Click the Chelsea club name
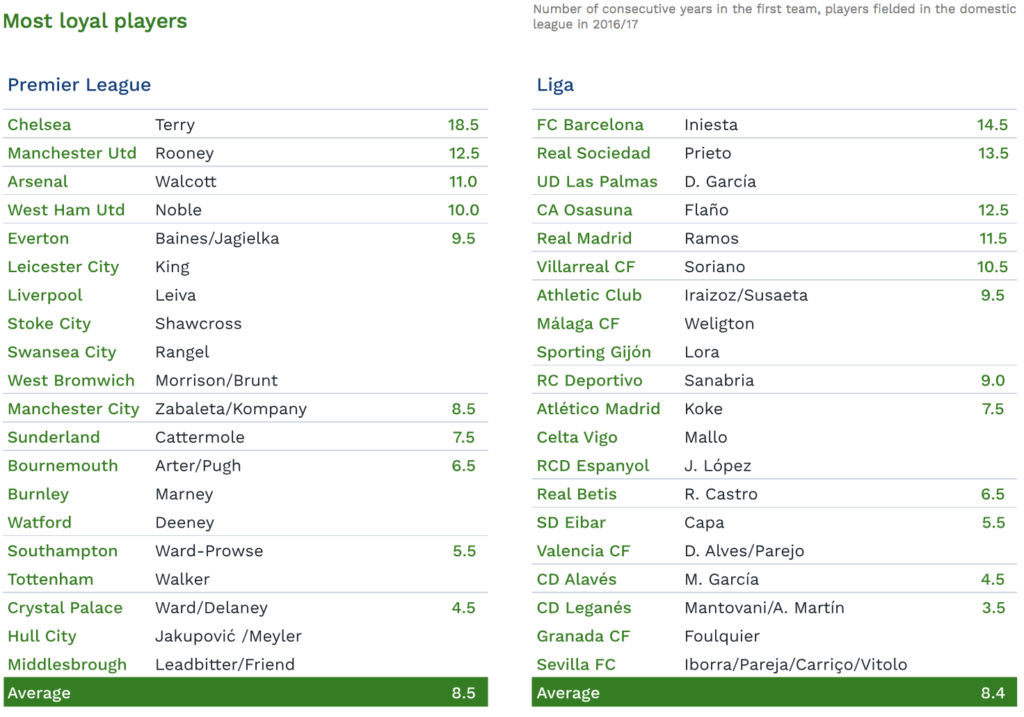 (x=39, y=125)
